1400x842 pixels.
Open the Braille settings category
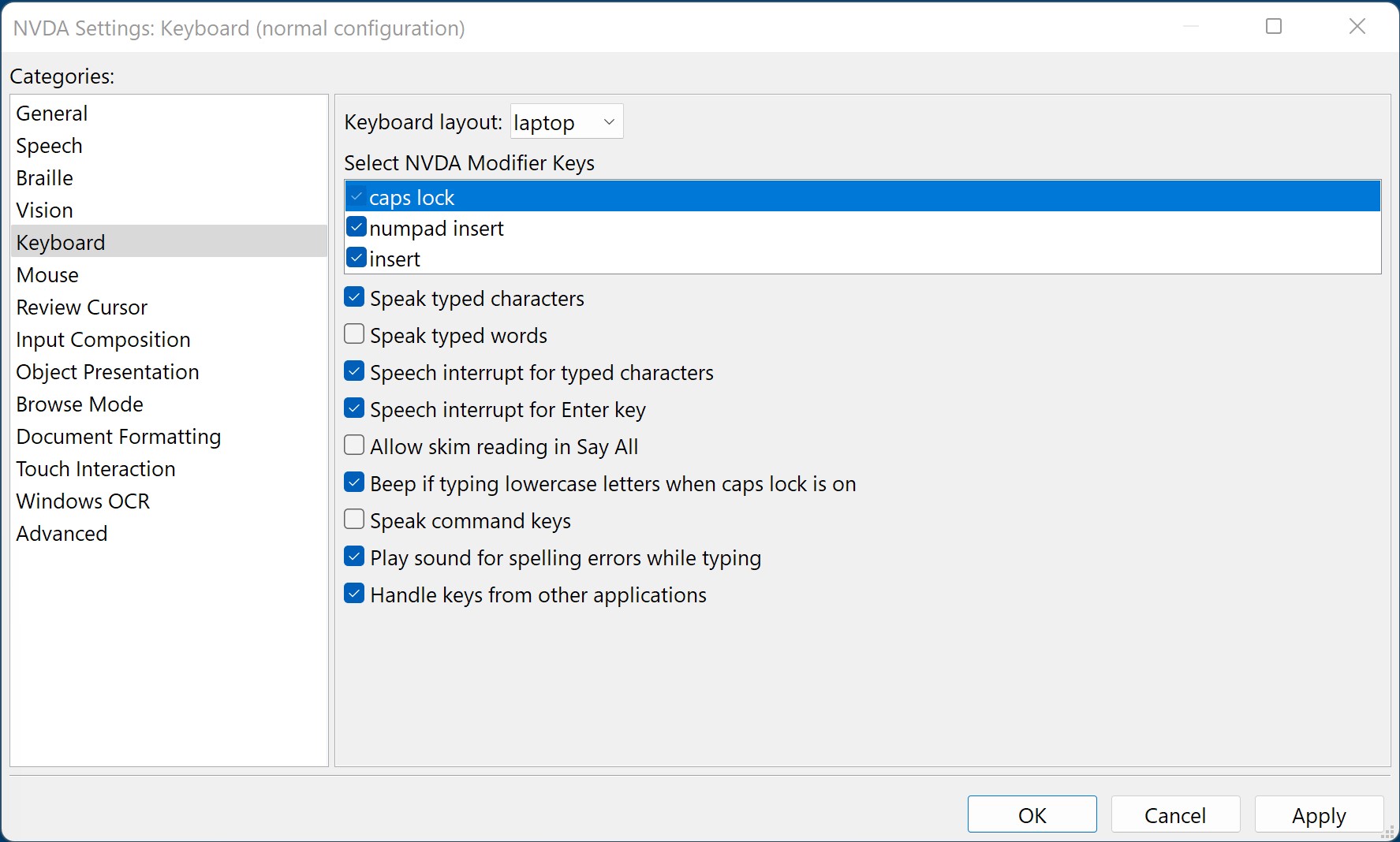point(44,177)
